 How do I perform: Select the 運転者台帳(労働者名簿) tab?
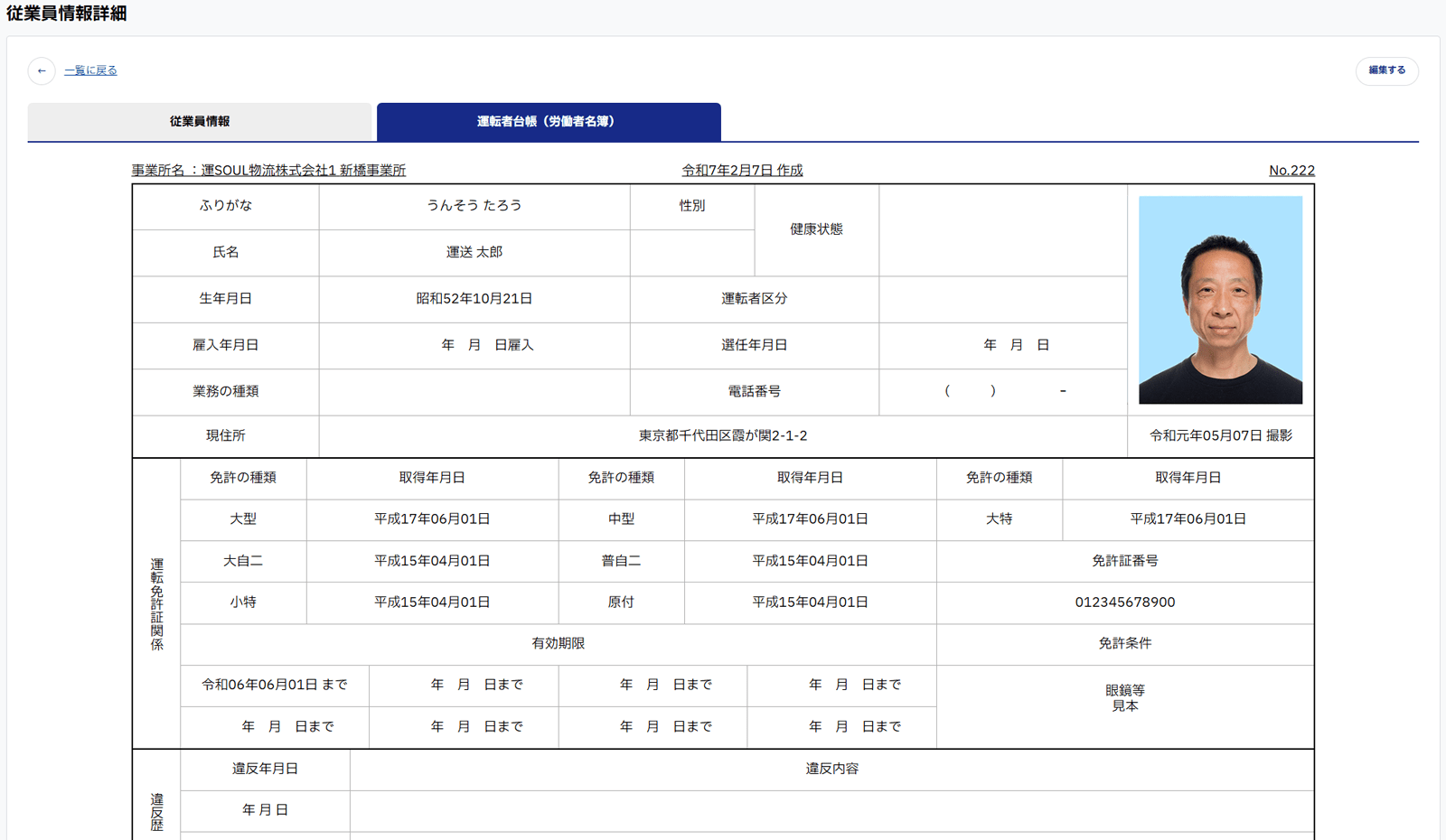point(549,121)
